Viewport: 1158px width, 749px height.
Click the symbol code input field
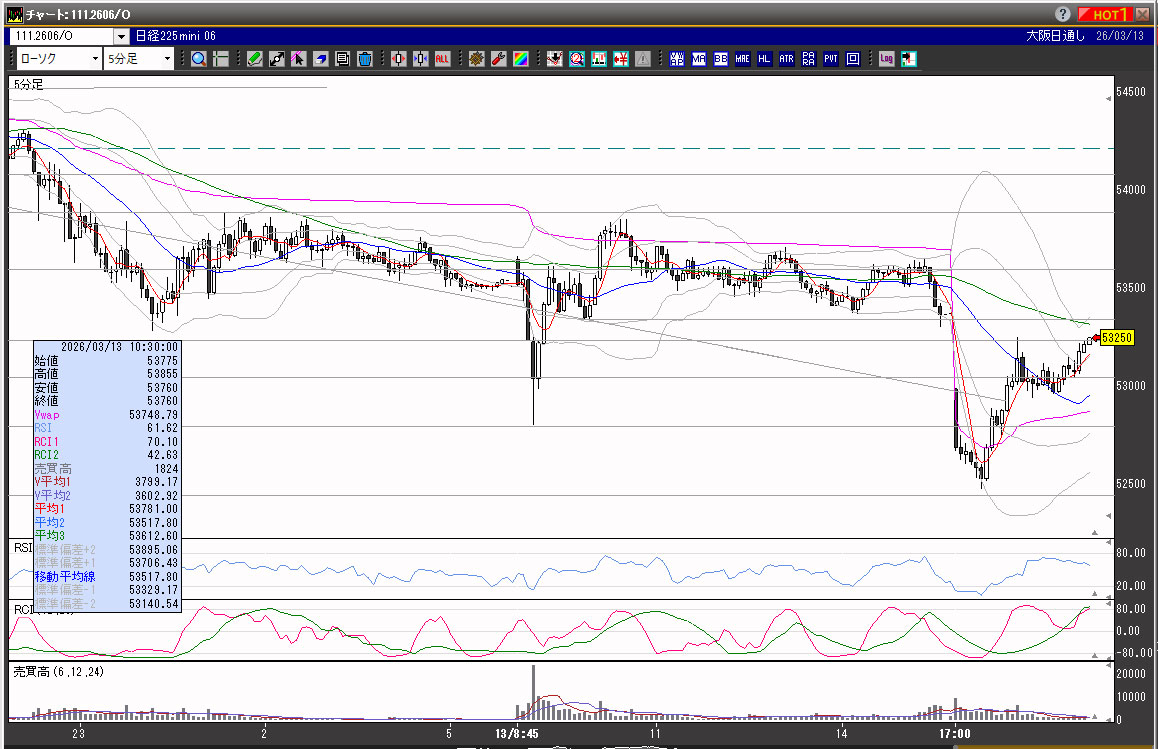click(62, 36)
